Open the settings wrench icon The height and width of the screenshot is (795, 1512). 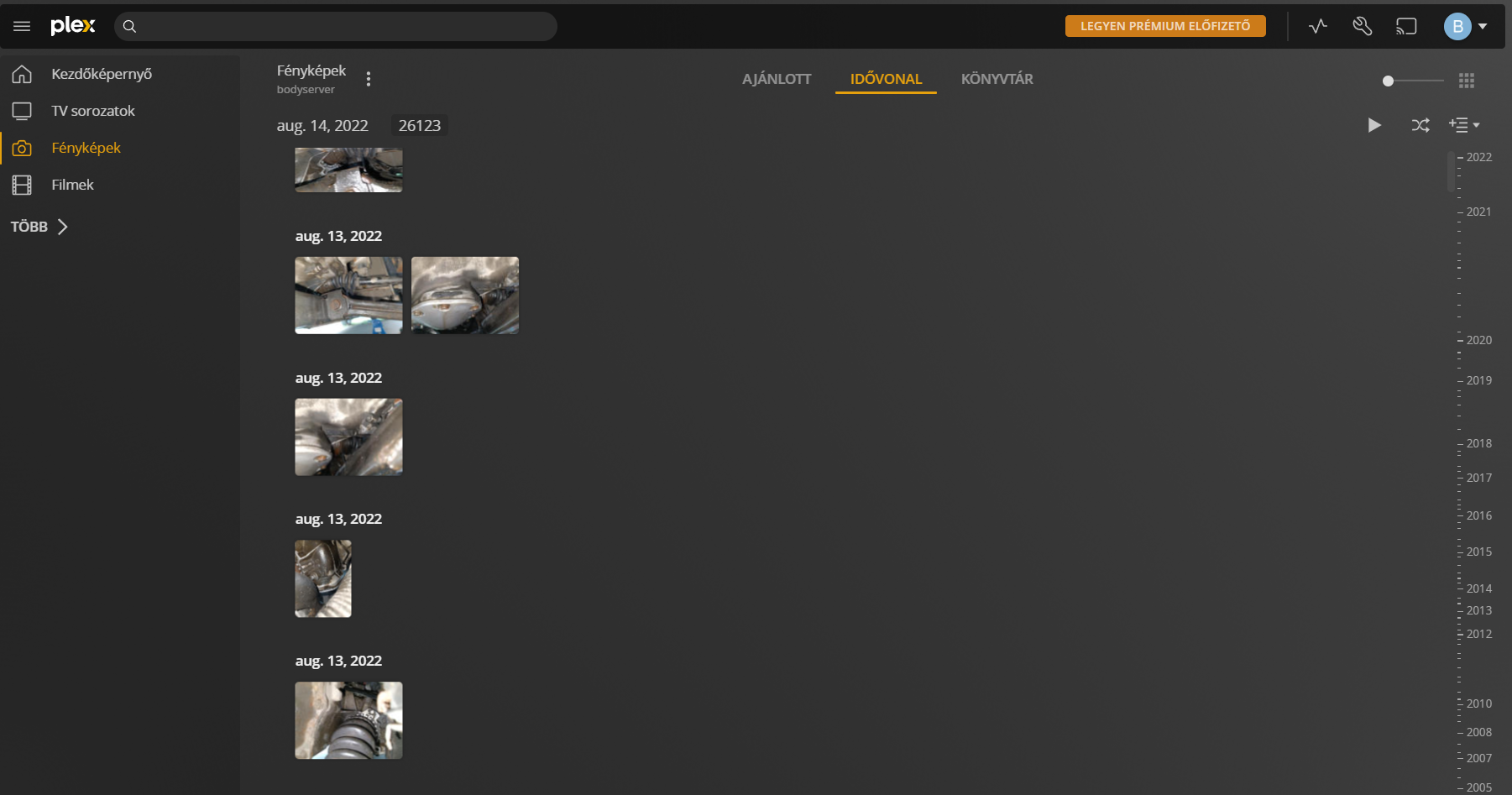[1363, 26]
